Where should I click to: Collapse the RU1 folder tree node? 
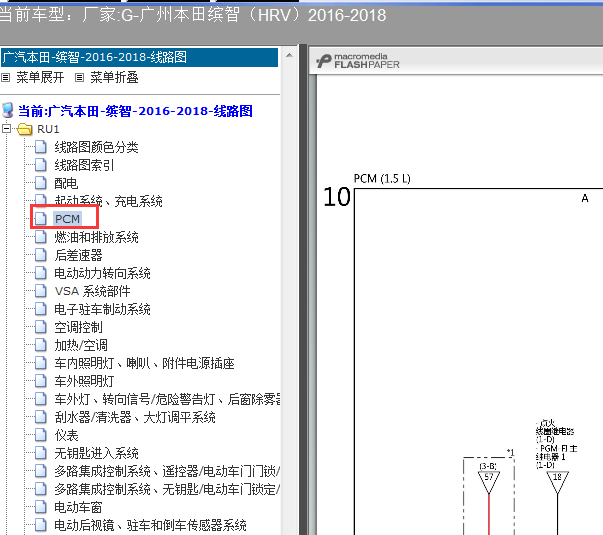pos(7,128)
